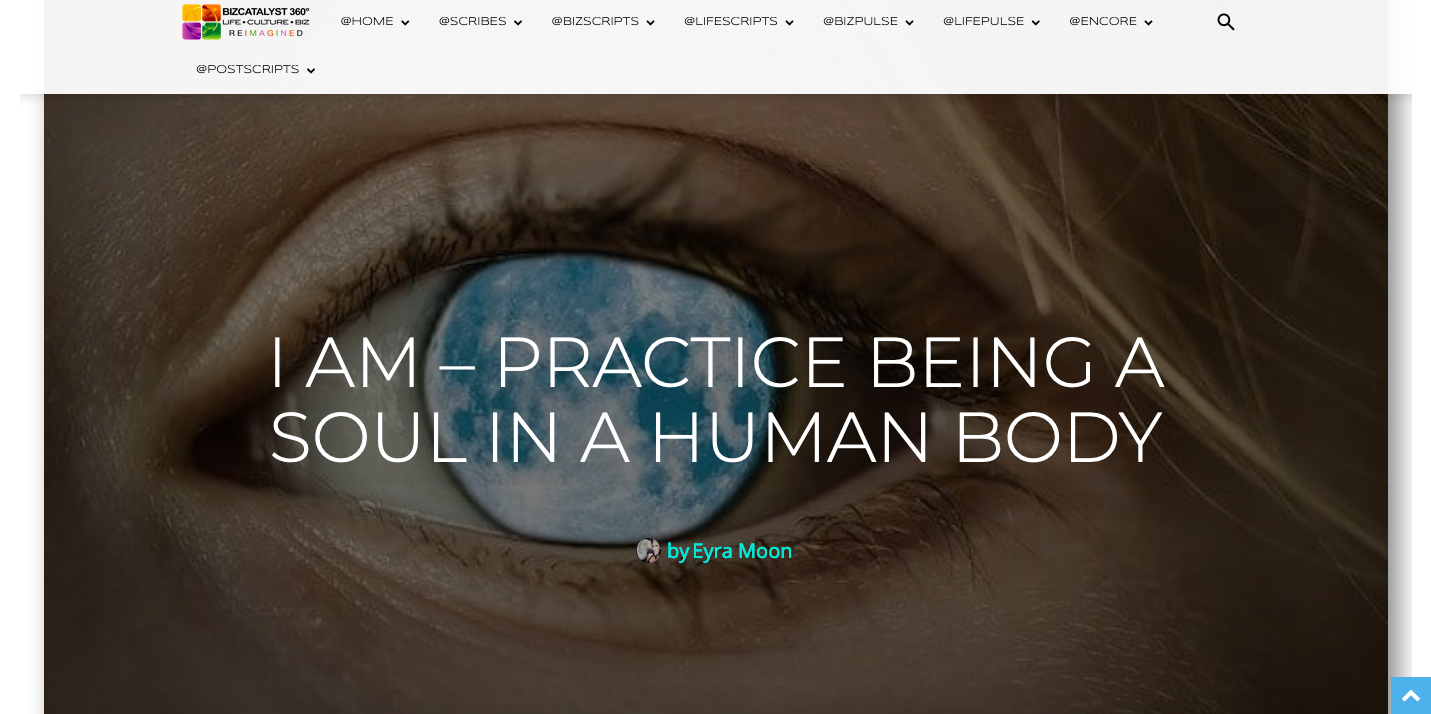Expand the @HOME dropdown chevron
This screenshot has height=714, width=1431.
(x=405, y=23)
